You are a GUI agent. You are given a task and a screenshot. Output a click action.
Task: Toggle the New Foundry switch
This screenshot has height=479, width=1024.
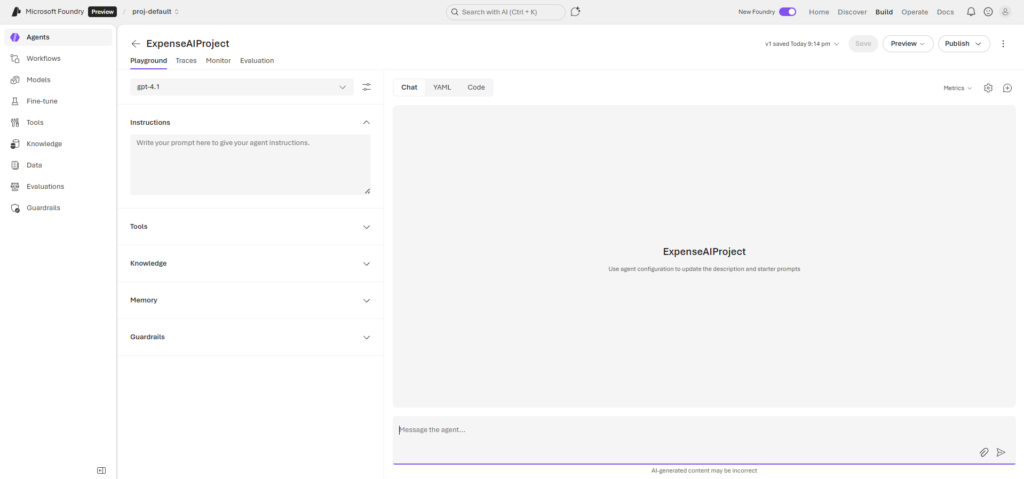coord(788,12)
